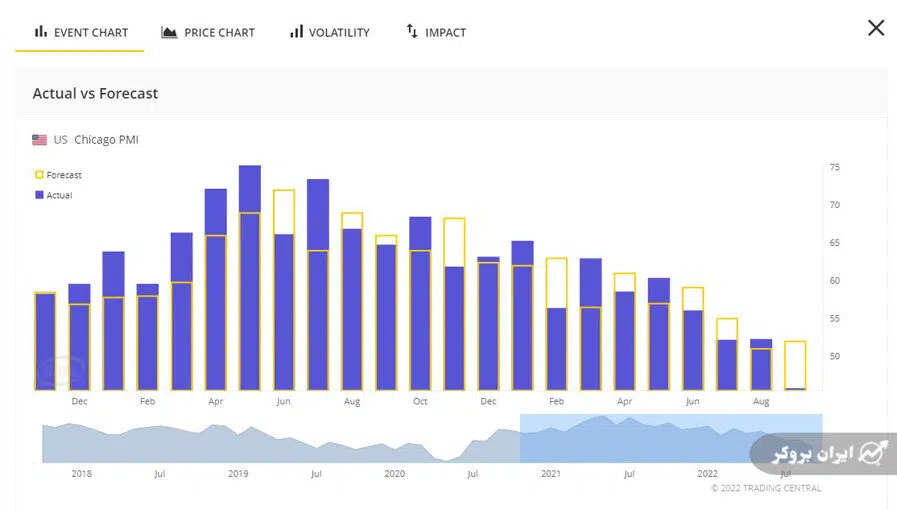Image resolution: width=897 pixels, height=510 pixels.
Task: Toggle the Actual legend series
Action: tap(54, 195)
